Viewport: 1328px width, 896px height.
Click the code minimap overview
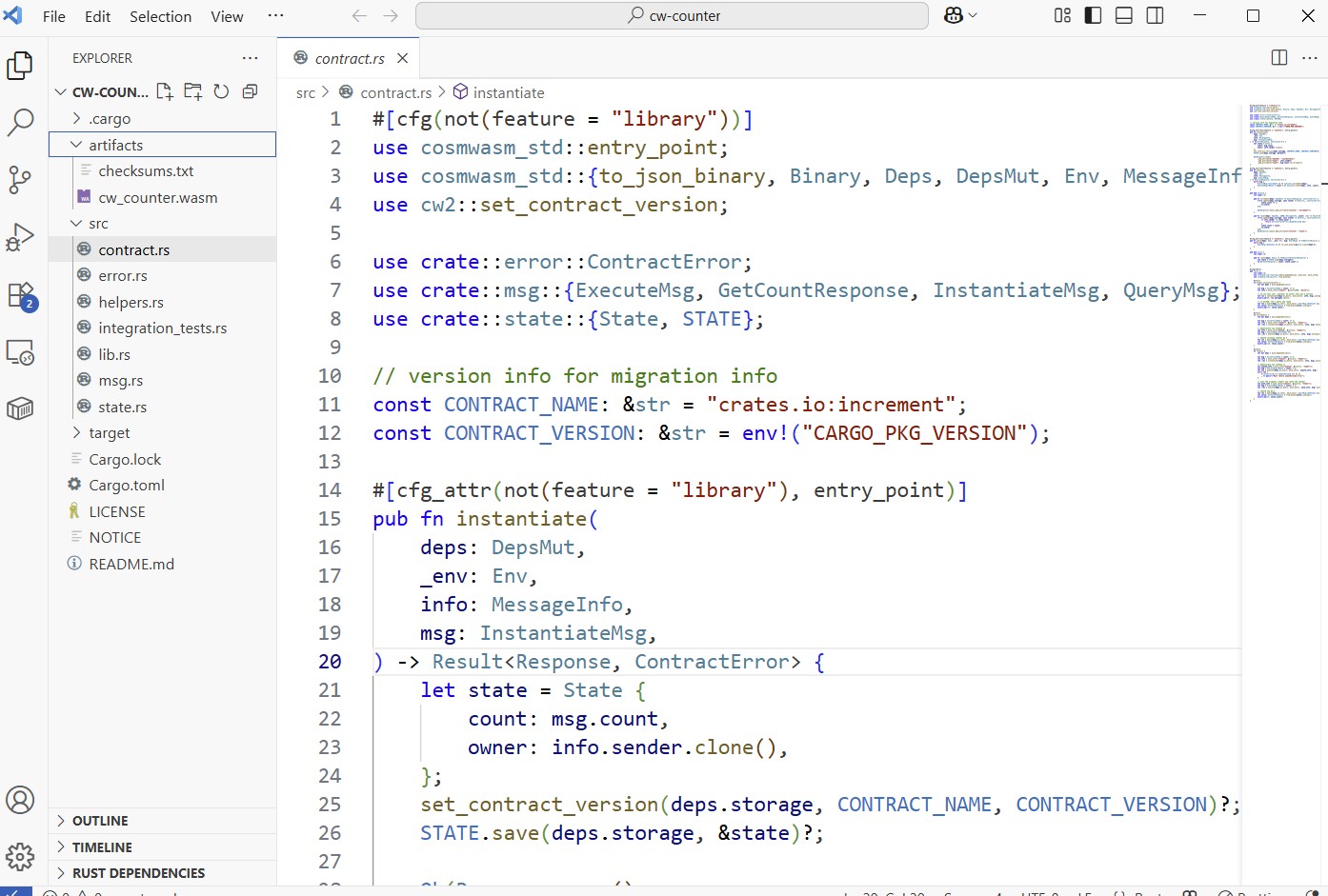pyautogui.click(x=1284, y=253)
